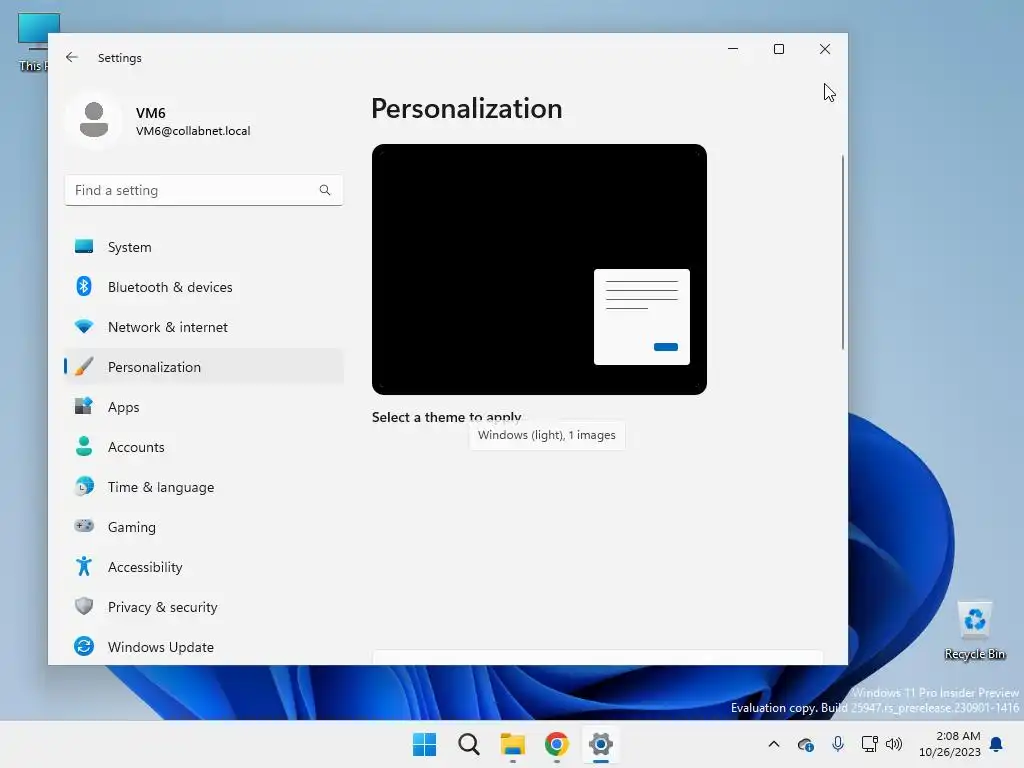Click the Privacy shield icon
1024x768 pixels.
(x=84, y=606)
